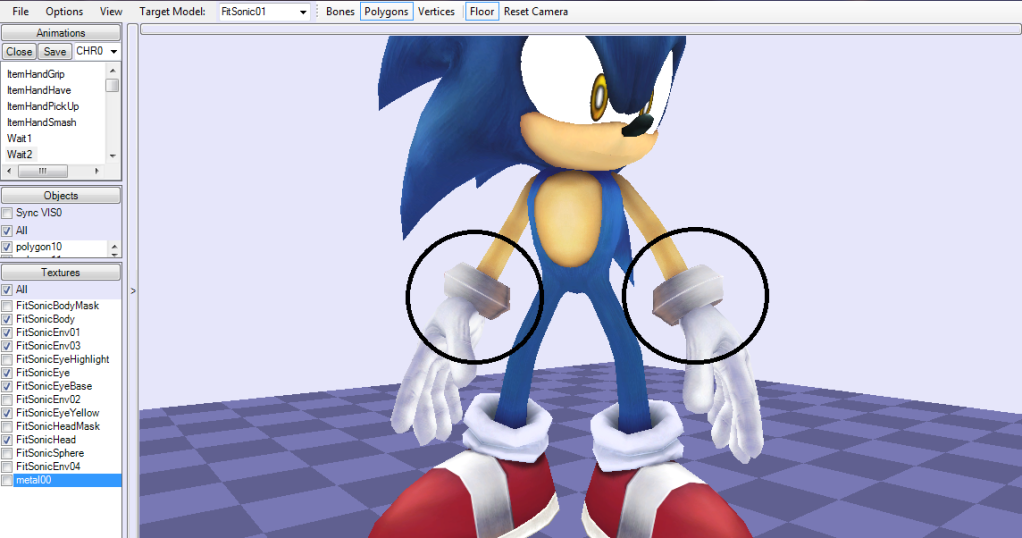Open the File menu

click(20, 12)
